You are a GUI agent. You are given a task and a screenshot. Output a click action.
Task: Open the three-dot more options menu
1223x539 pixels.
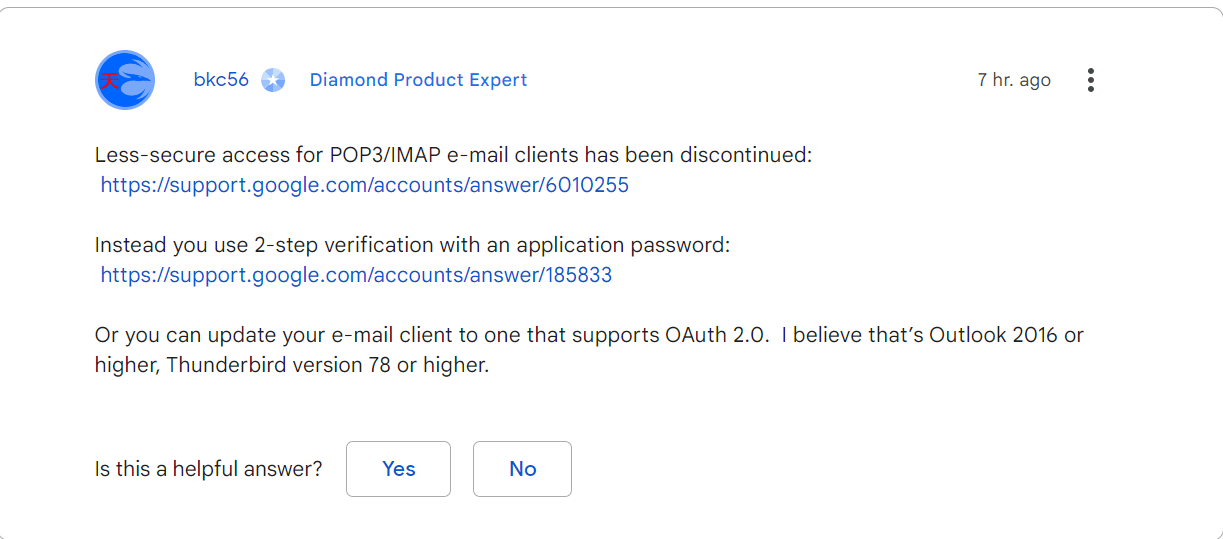pos(1090,80)
